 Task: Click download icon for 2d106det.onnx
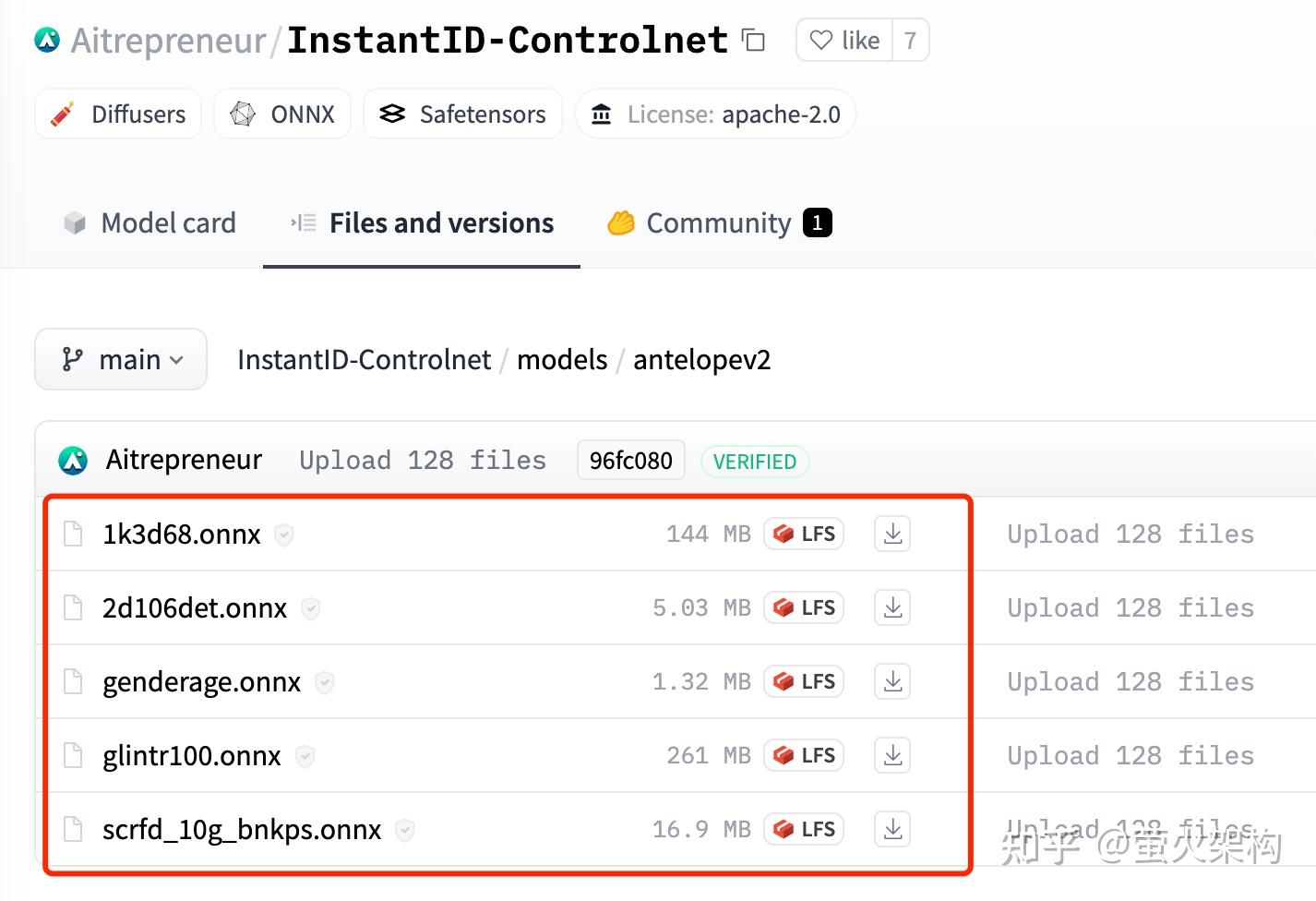[x=892, y=608]
